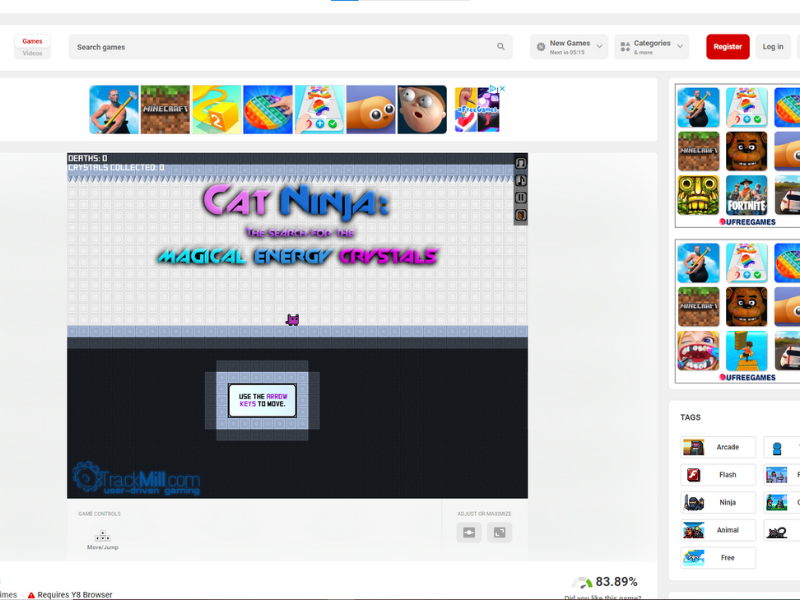The height and width of the screenshot is (600, 800).
Task: Open the hammer man game in the top banner
Action: click(114, 110)
